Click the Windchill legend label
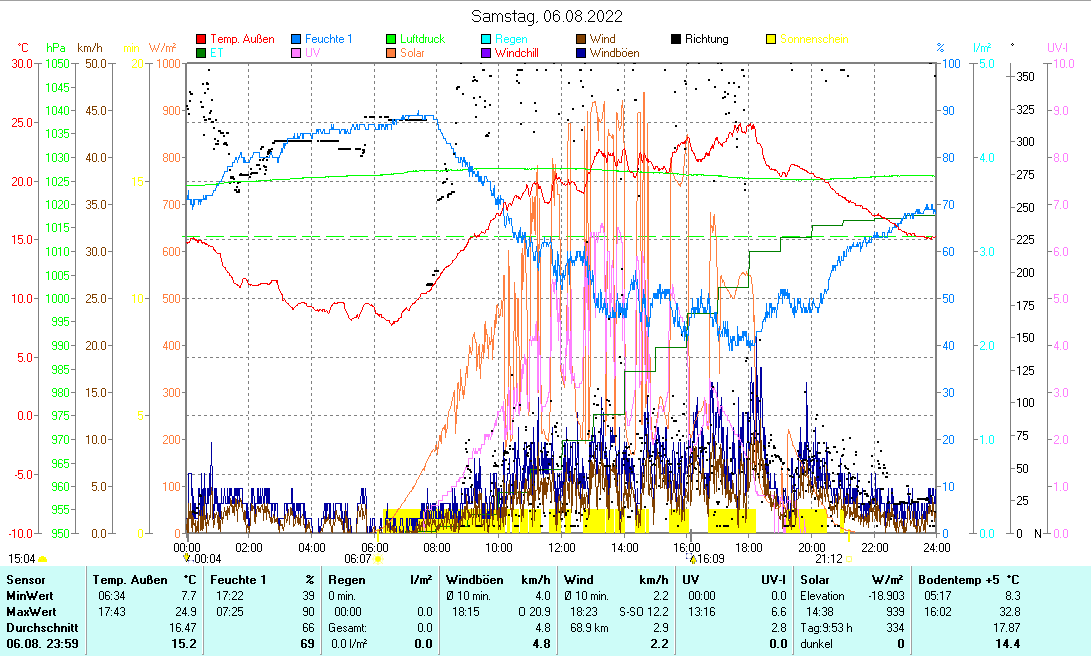 click(x=516, y=53)
